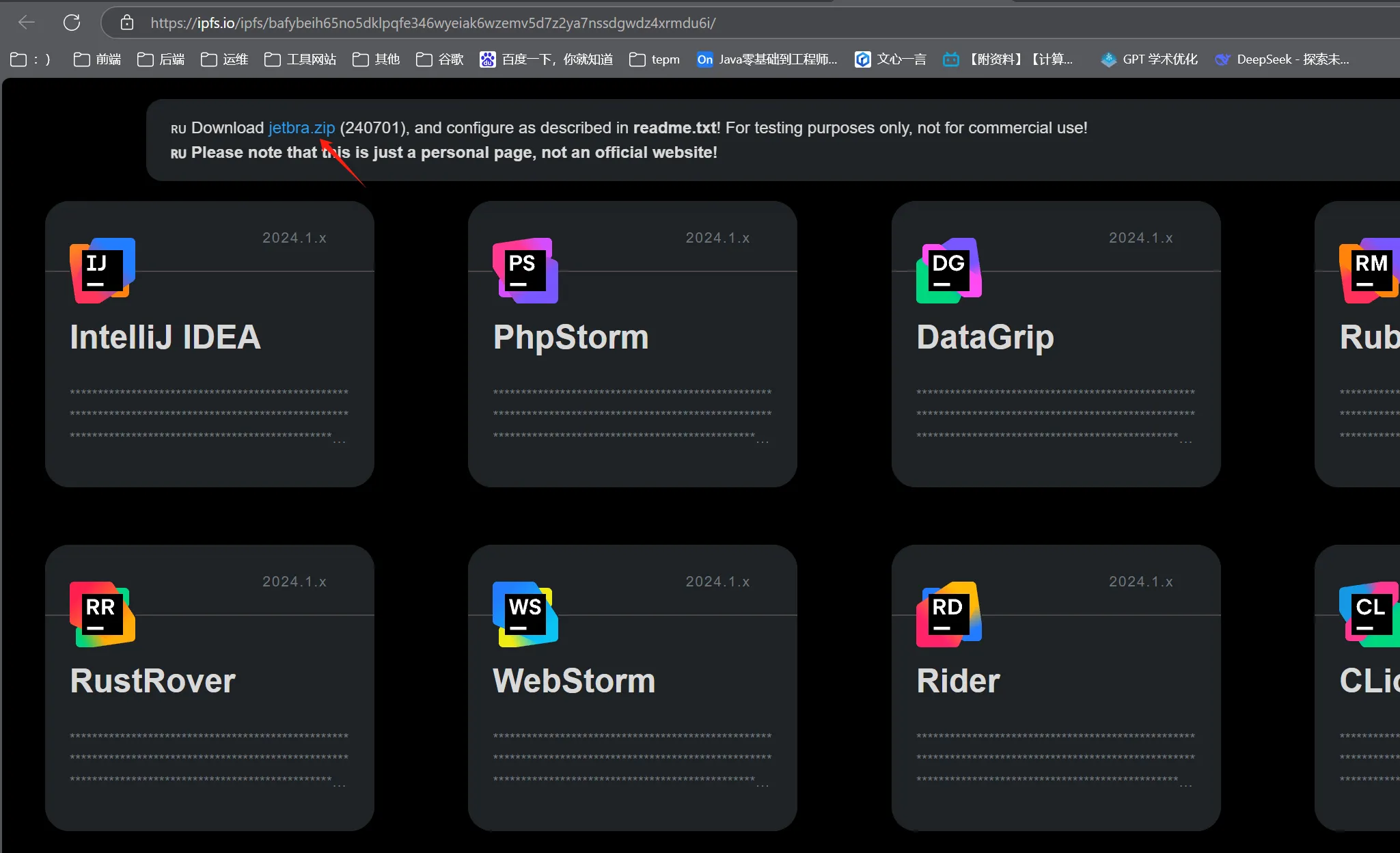Click the CLion CL logo icon
Viewport: 1400px width, 853px height.
[1370, 614]
